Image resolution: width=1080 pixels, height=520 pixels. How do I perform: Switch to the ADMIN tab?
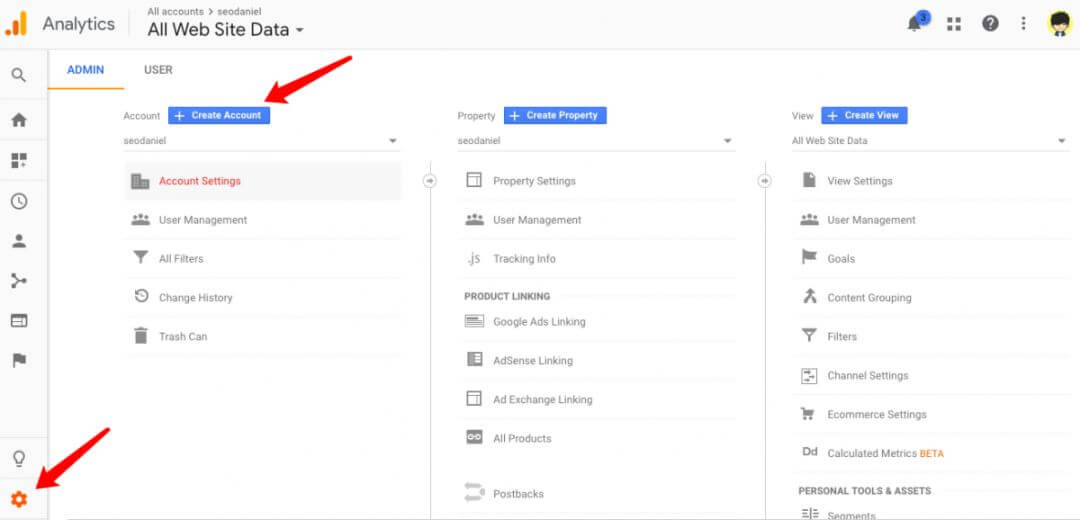pyautogui.click(x=85, y=70)
